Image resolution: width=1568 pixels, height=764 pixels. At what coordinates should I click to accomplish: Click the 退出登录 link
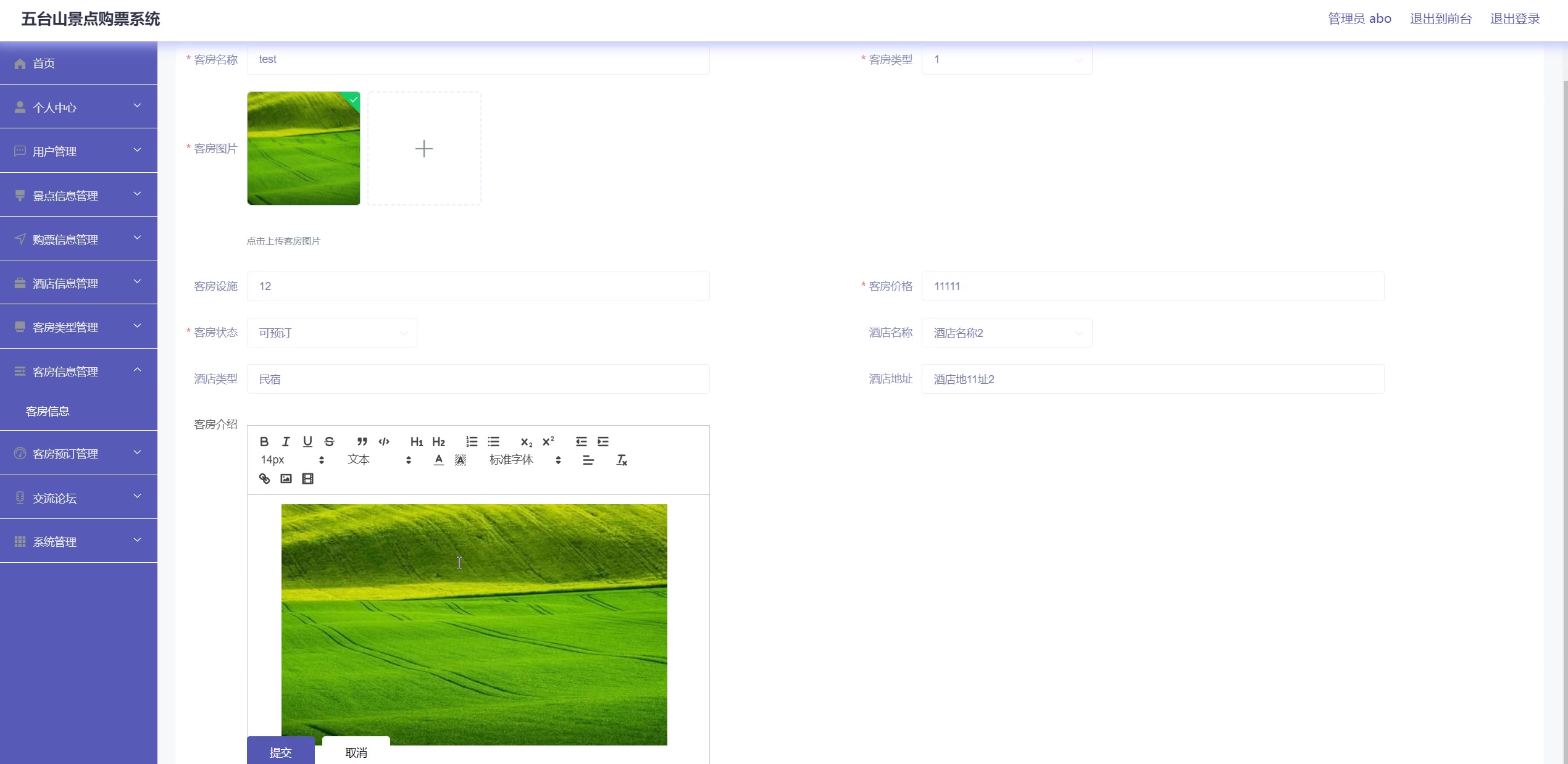(x=1514, y=19)
